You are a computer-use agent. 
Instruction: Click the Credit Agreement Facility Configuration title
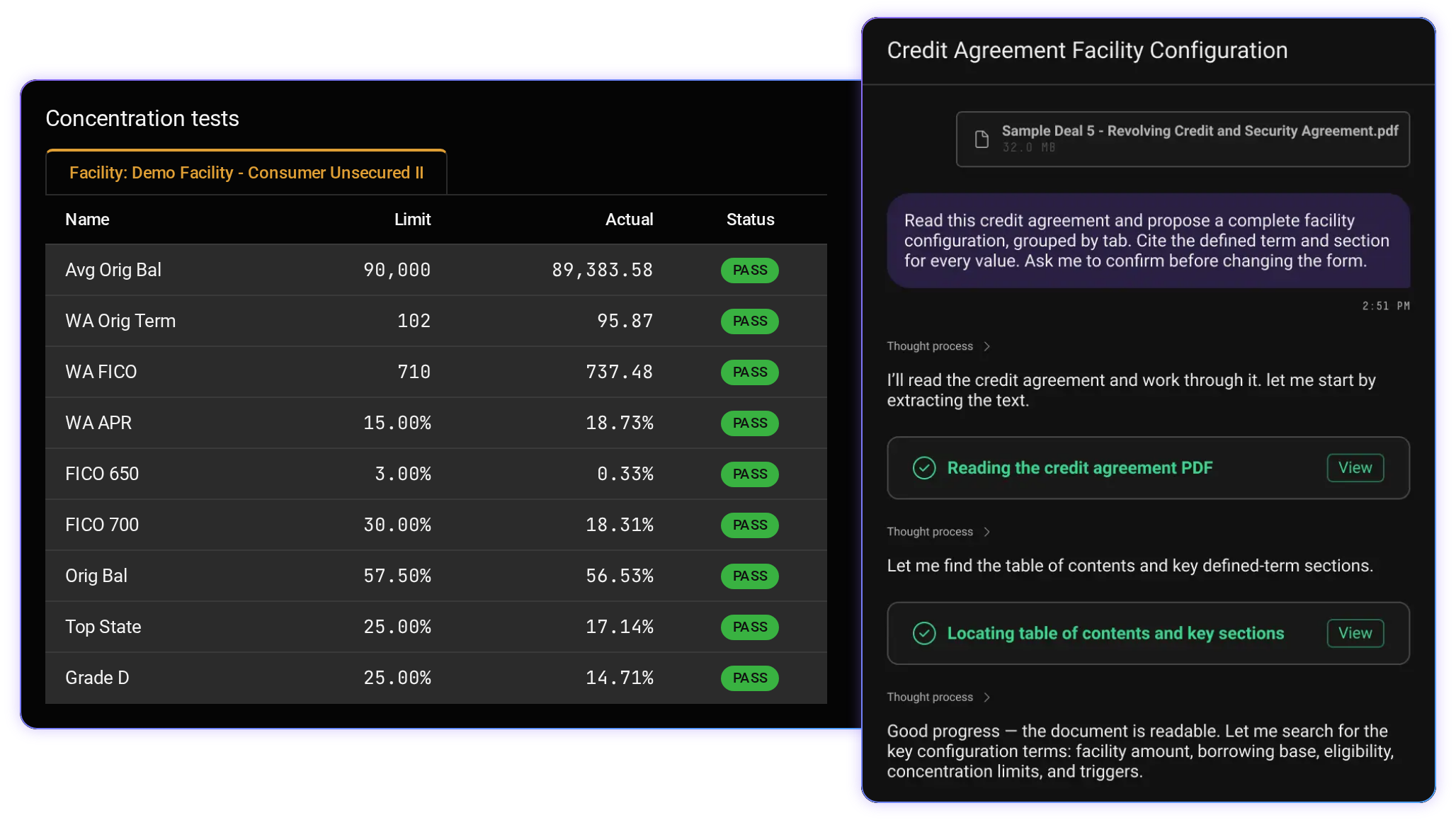click(1087, 50)
